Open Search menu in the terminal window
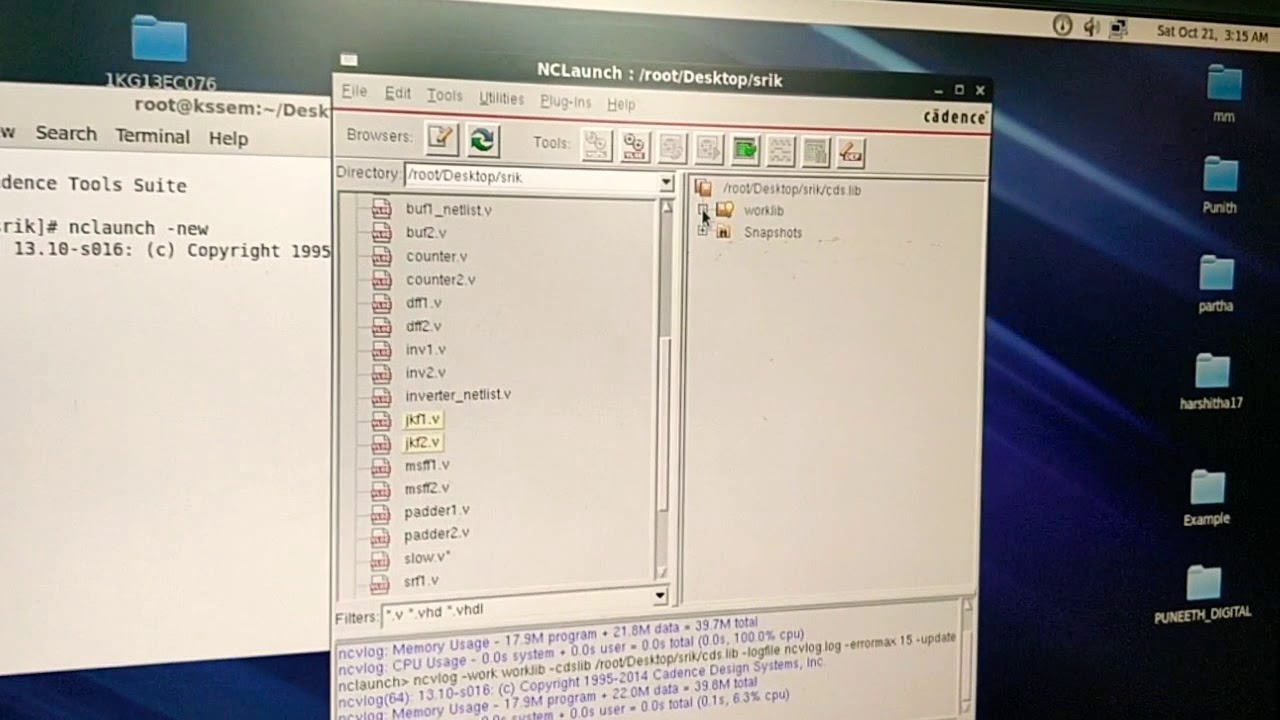The width and height of the screenshot is (1280, 720). (66, 133)
